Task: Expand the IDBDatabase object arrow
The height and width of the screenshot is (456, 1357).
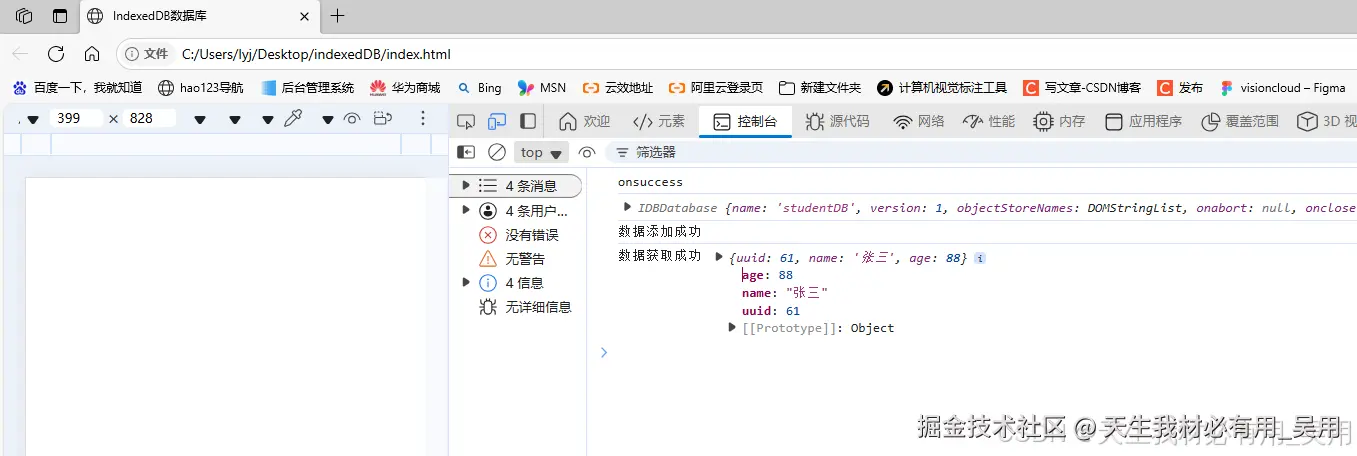Action: 628,207
